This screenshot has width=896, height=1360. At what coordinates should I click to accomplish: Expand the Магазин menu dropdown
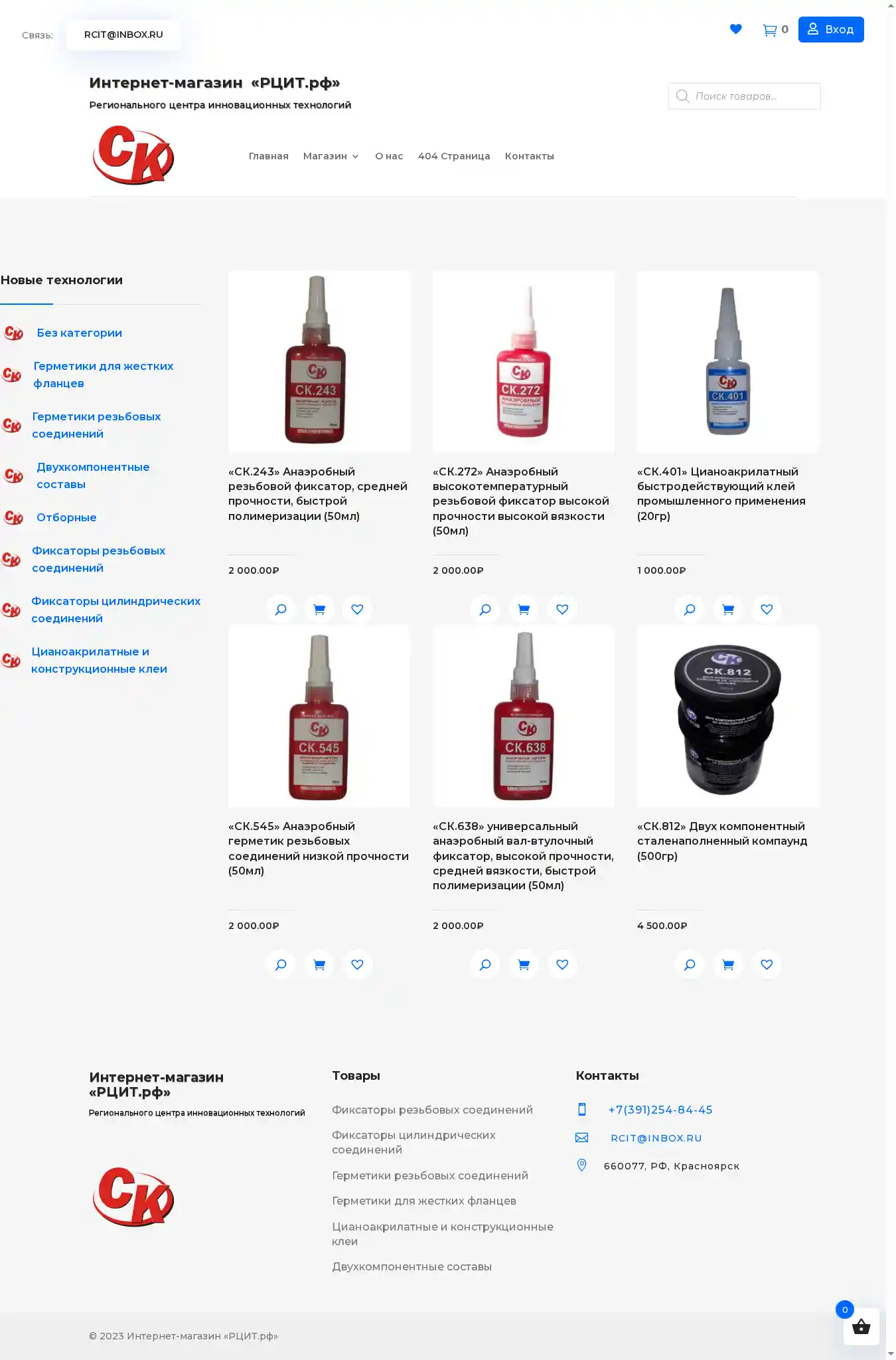point(331,156)
